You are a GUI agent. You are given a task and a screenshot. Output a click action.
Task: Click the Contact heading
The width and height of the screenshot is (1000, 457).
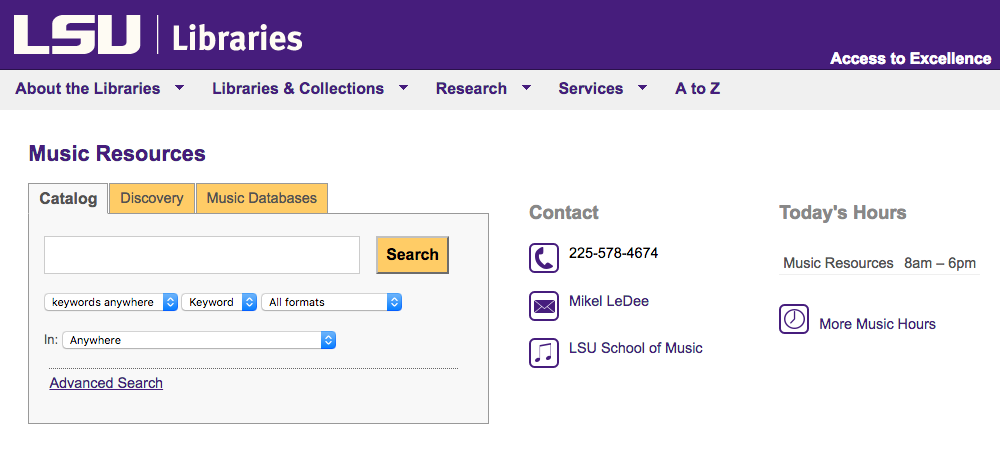564,213
